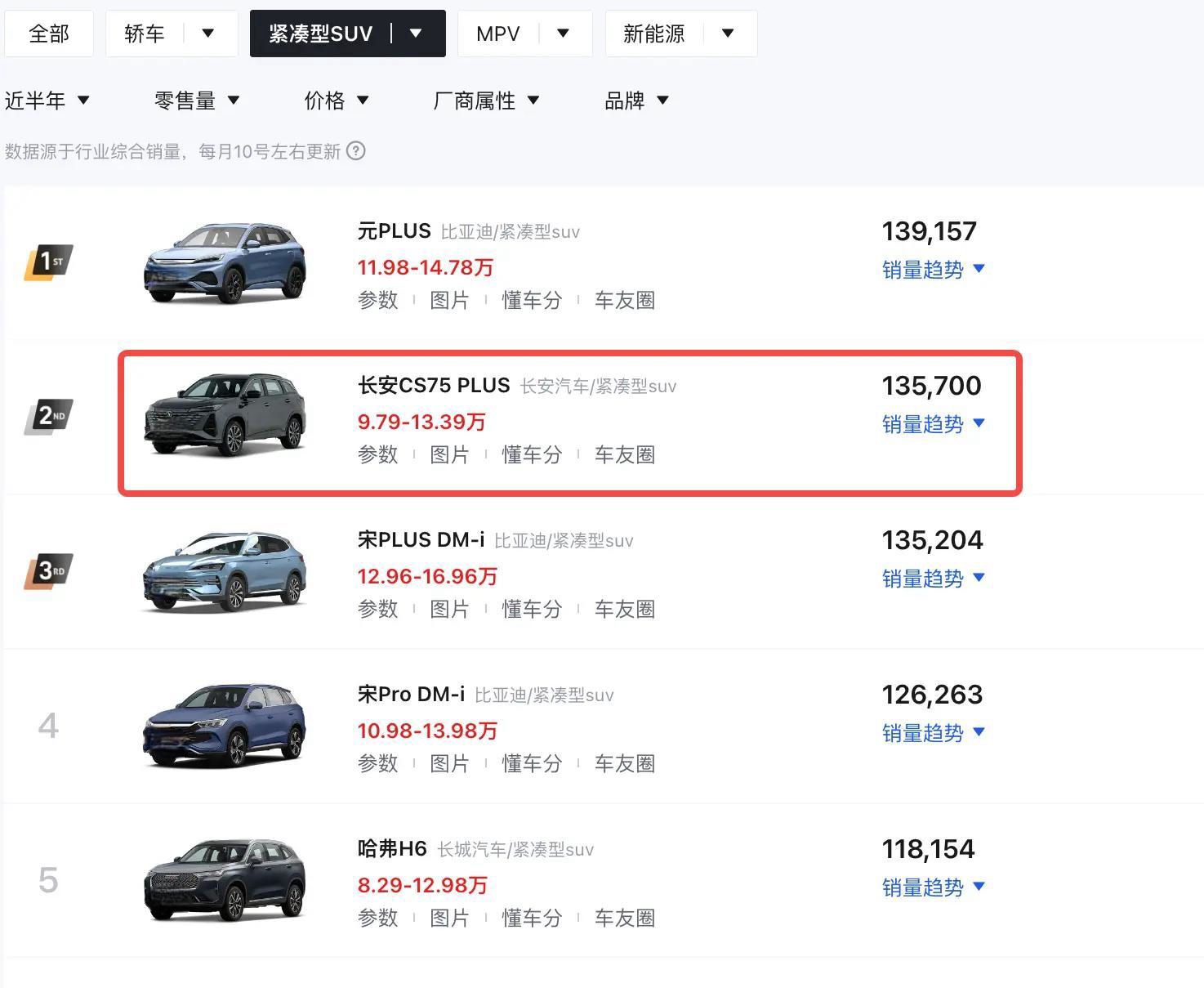The height and width of the screenshot is (988, 1204).
Task: Expand the 厂商属性 filter
Action: [x=486, y=101]
